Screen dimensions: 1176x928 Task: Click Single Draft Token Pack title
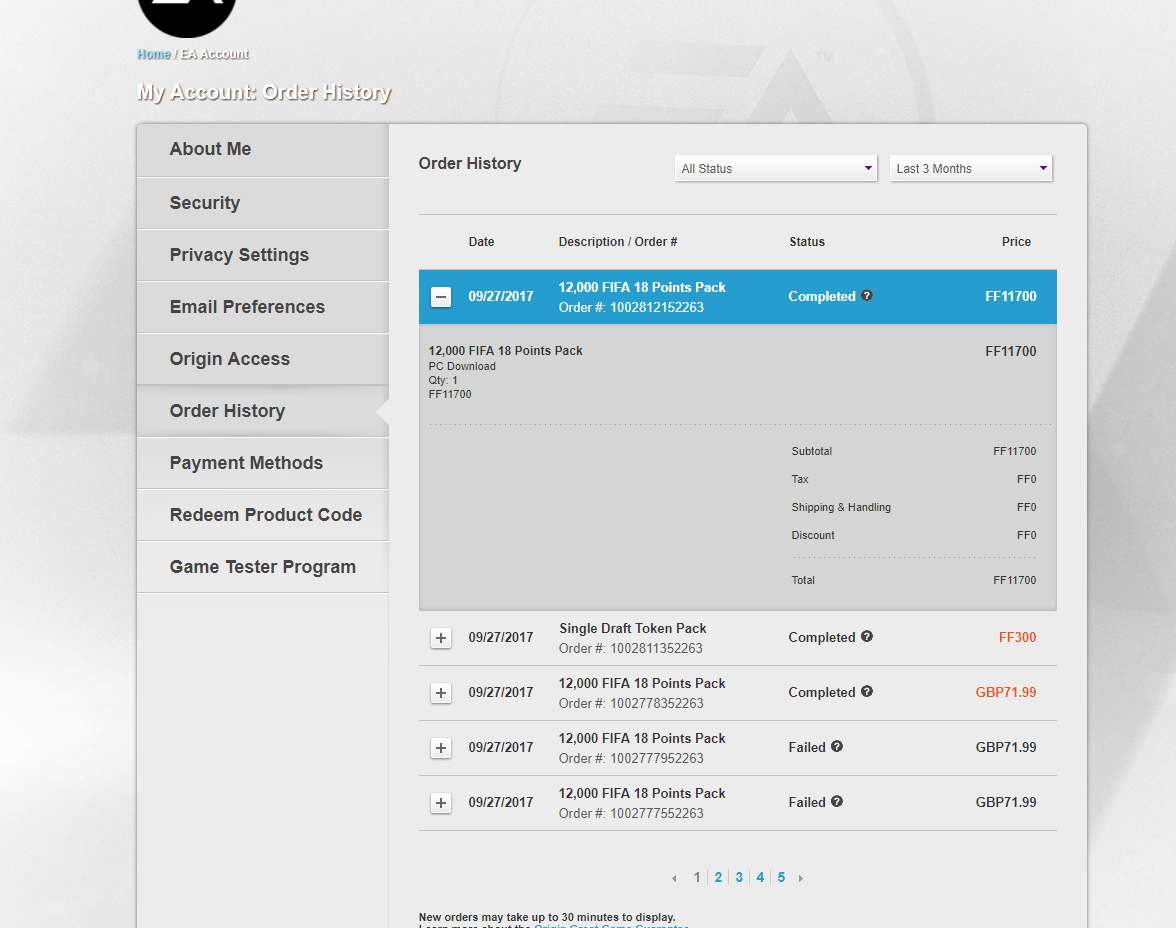point(632,629)
